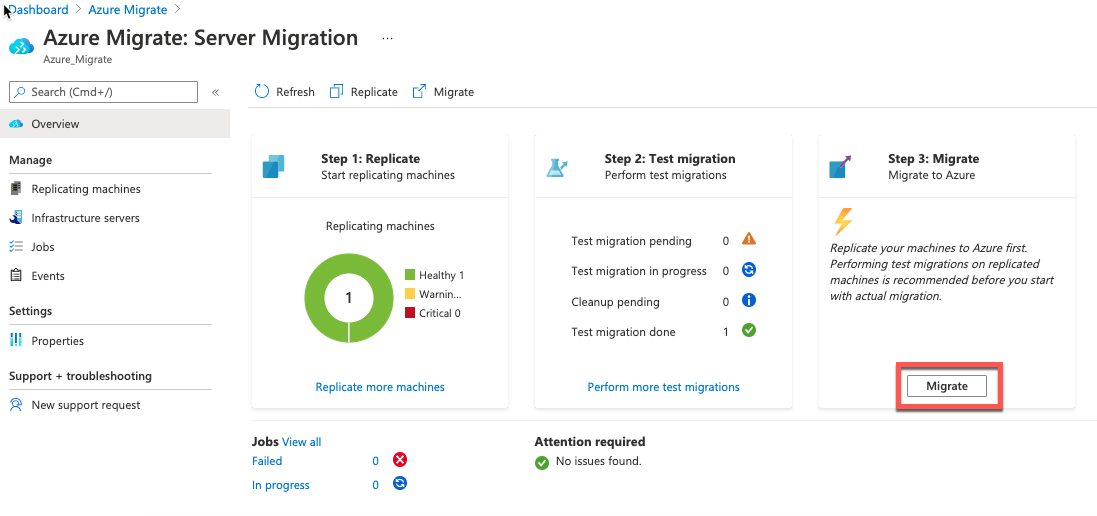Open Replicate more machines link

pos(380,387)
